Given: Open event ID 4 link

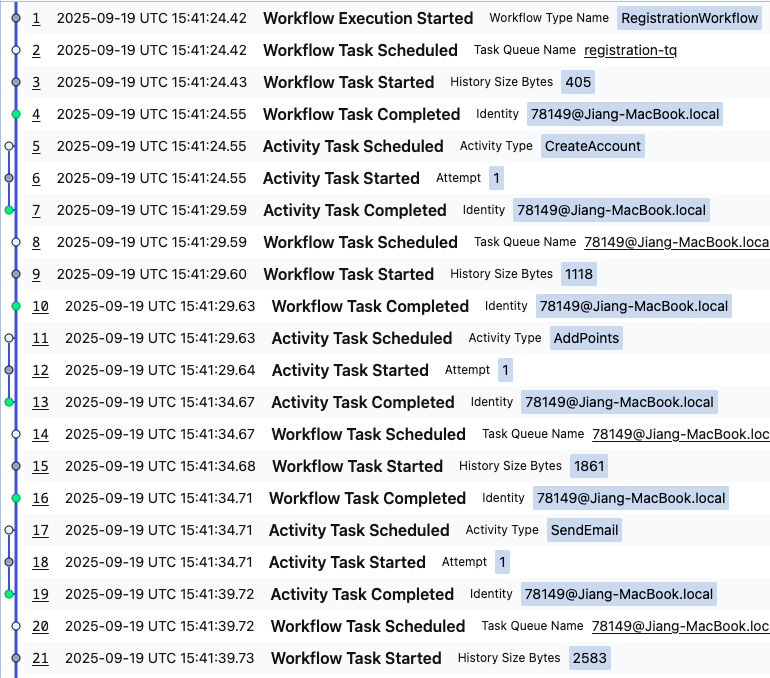Looking at the screenshot, I should pyautogui.click(x=36, y=114).
